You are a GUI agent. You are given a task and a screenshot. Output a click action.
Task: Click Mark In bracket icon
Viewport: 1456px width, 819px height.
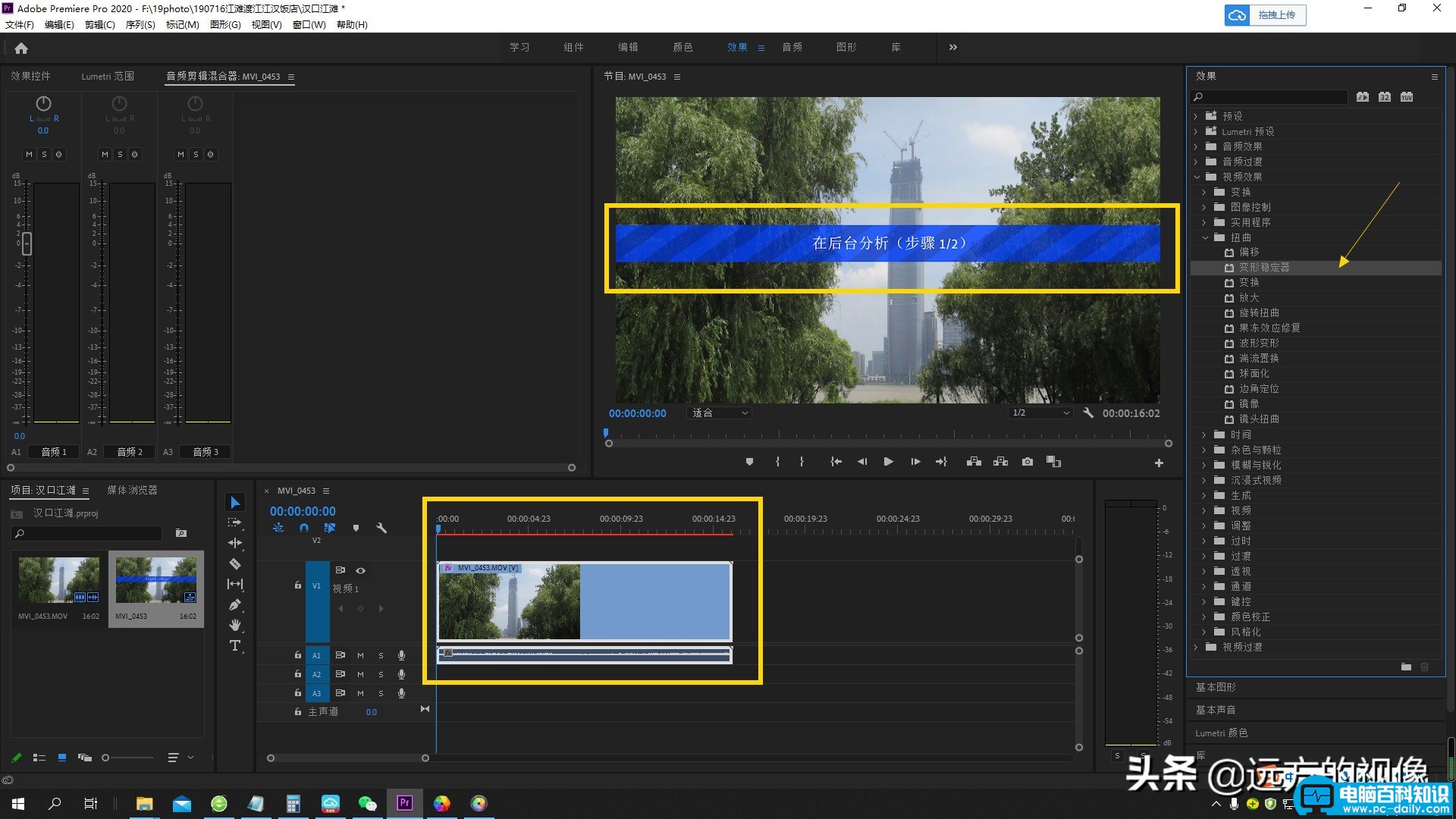777,462
